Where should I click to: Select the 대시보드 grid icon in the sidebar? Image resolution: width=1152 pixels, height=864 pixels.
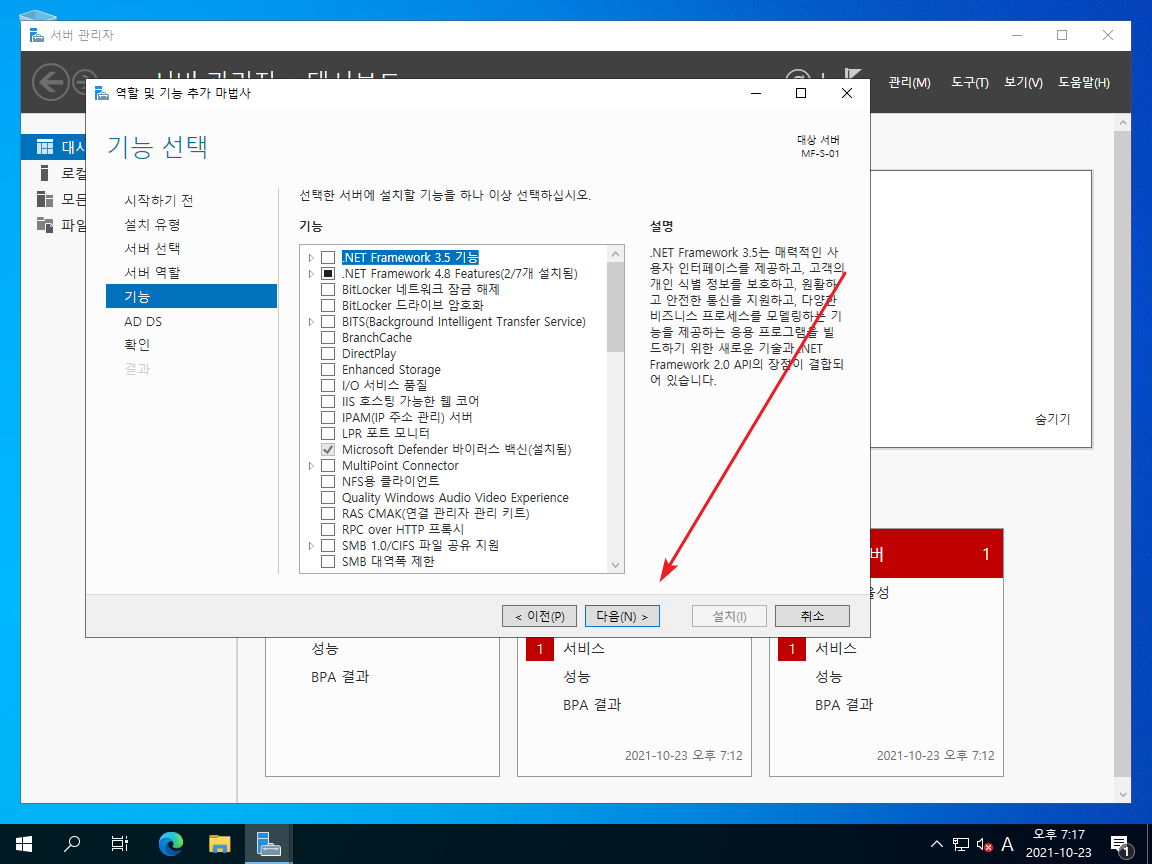[45, 147]
